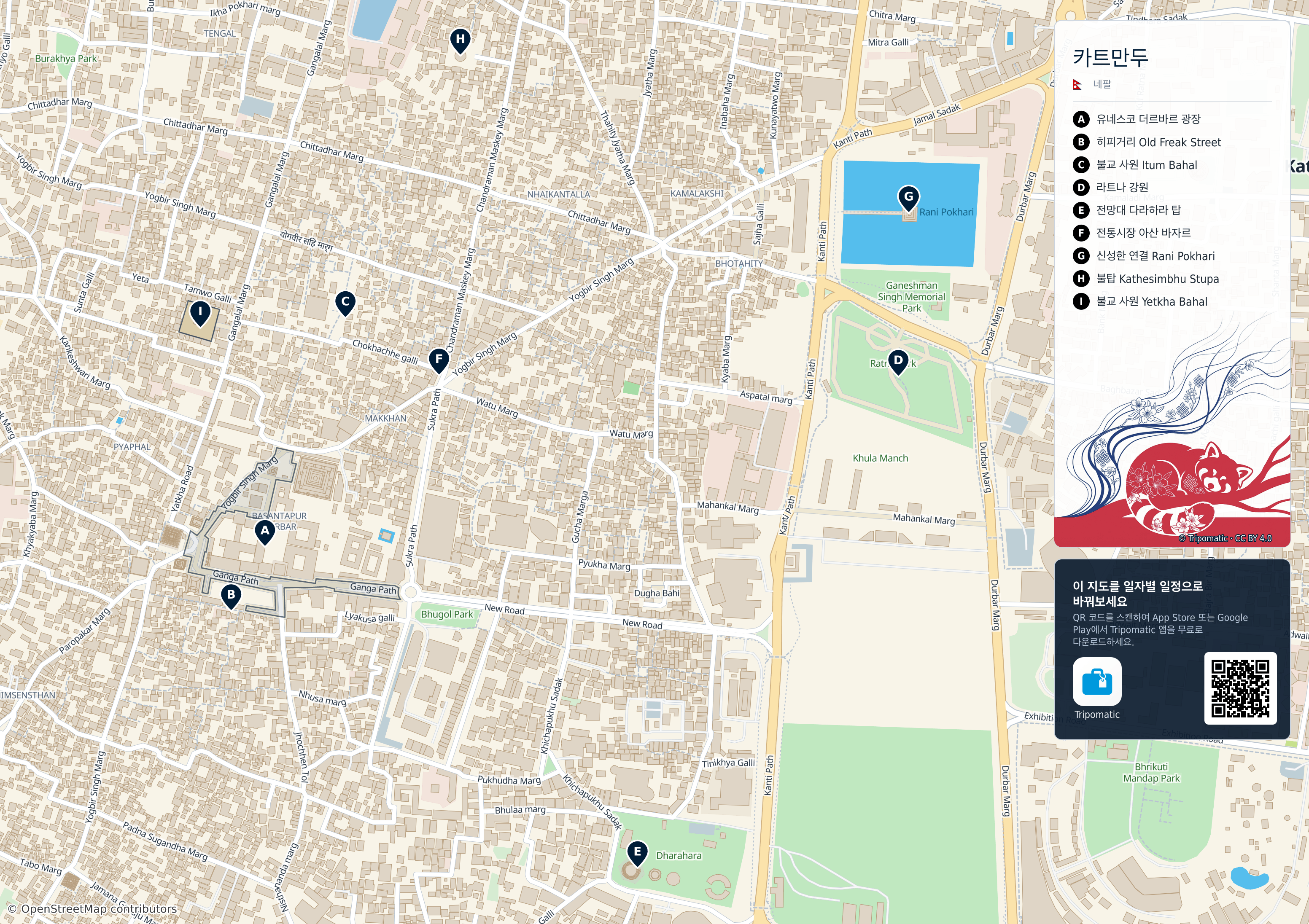Click the Bhrikuti Mandap Park label
The height and width of the screenshot is (924, 1309).
pos(1151,772)
